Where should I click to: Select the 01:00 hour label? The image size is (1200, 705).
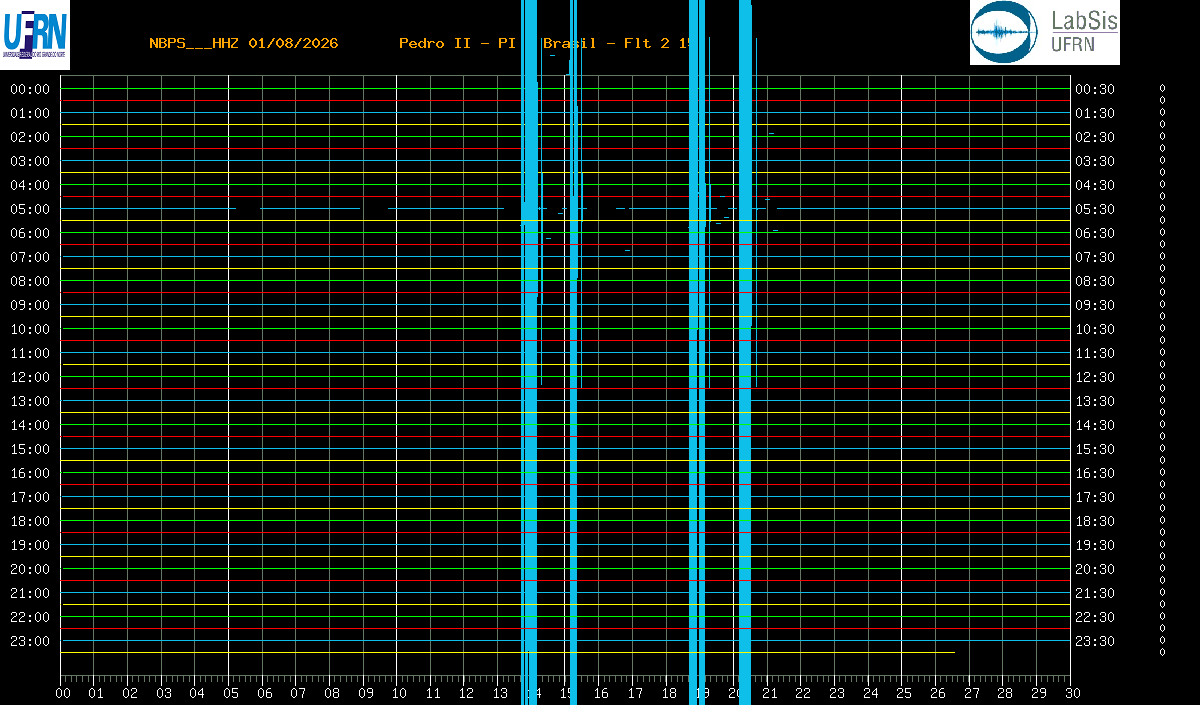click(30, 113)
